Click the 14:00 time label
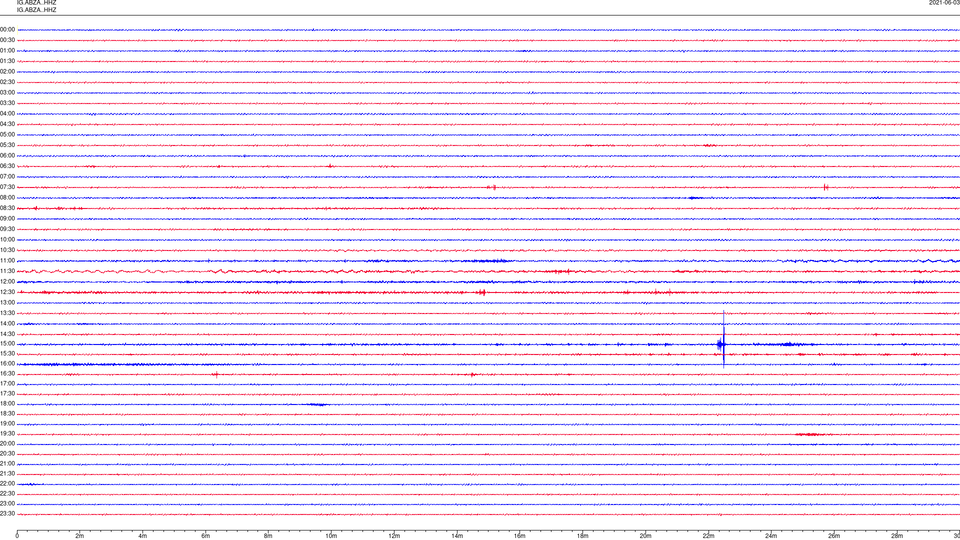The height and width of the screenshot is (540, 960). (x=7, y=324)
